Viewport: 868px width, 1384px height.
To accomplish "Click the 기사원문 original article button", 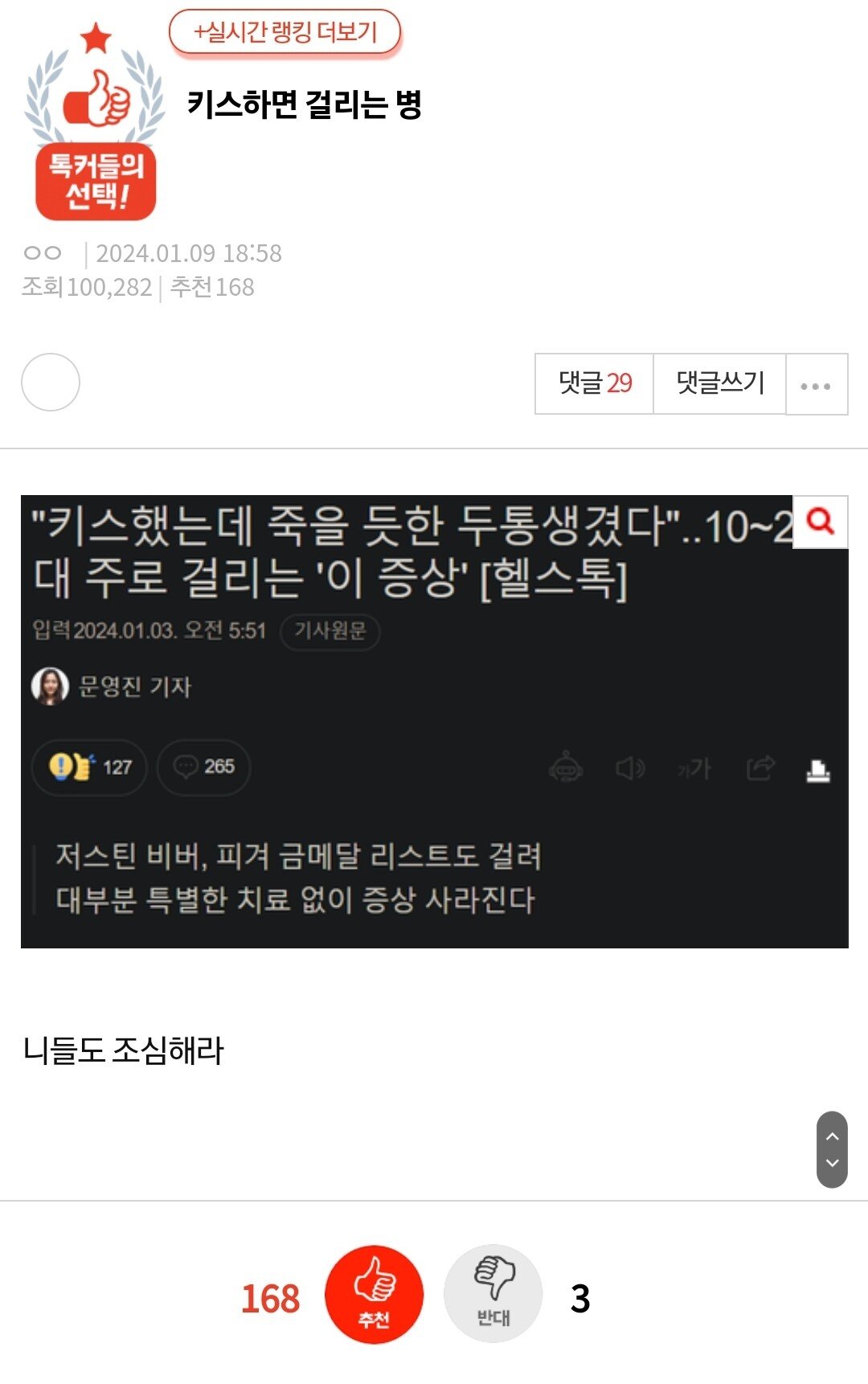I will 330,631.
